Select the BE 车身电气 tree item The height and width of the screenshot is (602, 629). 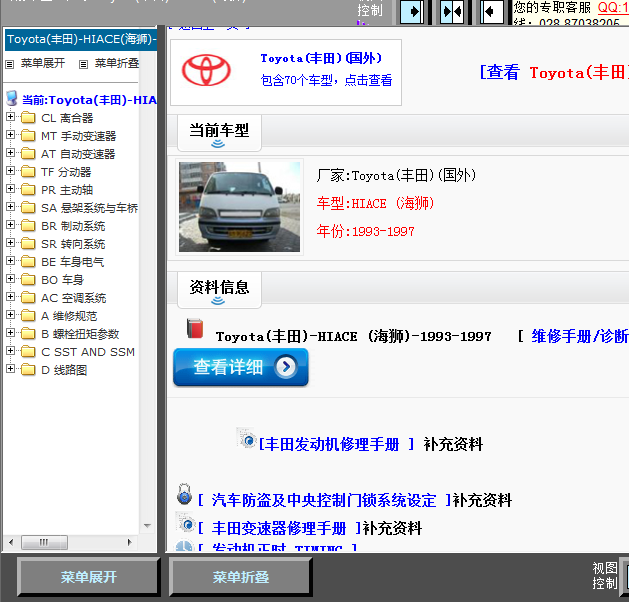click(73, 262)
